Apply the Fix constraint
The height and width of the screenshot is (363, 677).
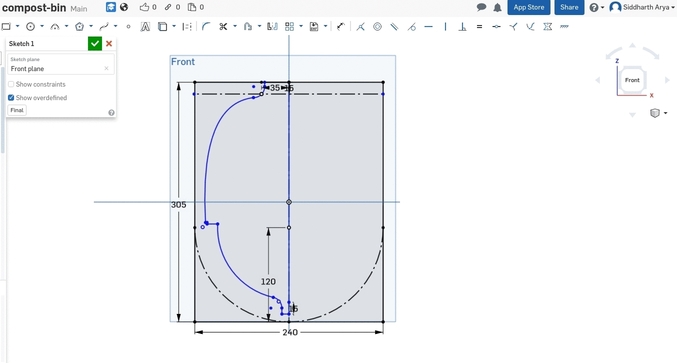pyautogui.click(x=564, y=27)
